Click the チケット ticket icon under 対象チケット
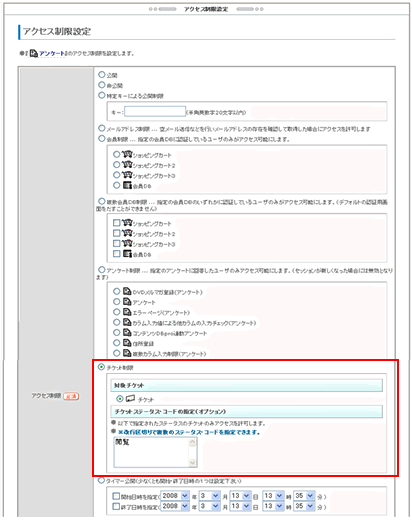This screenshot has width=412, height=520. tap(130, 398)
